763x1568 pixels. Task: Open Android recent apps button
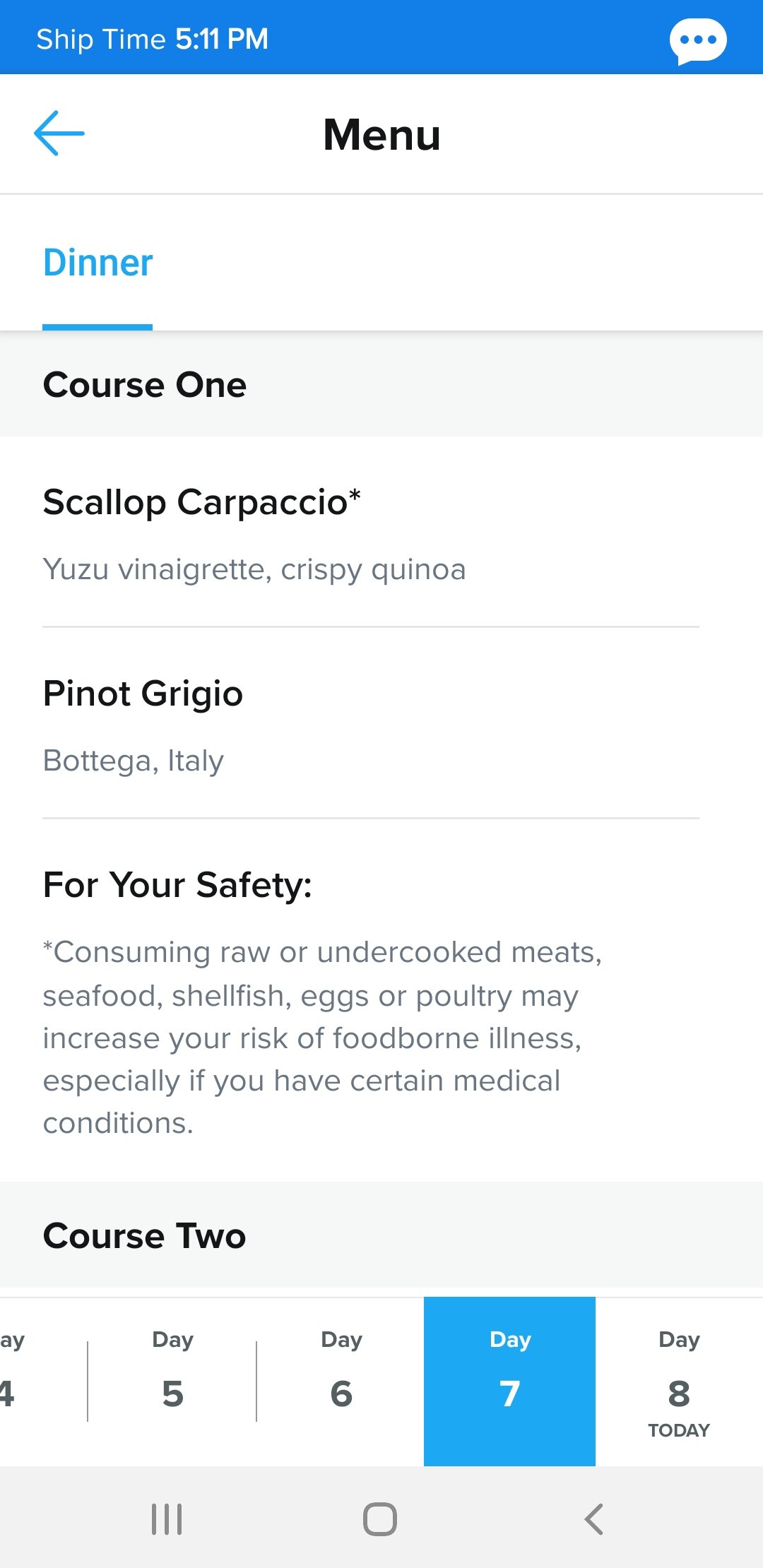167,1519
